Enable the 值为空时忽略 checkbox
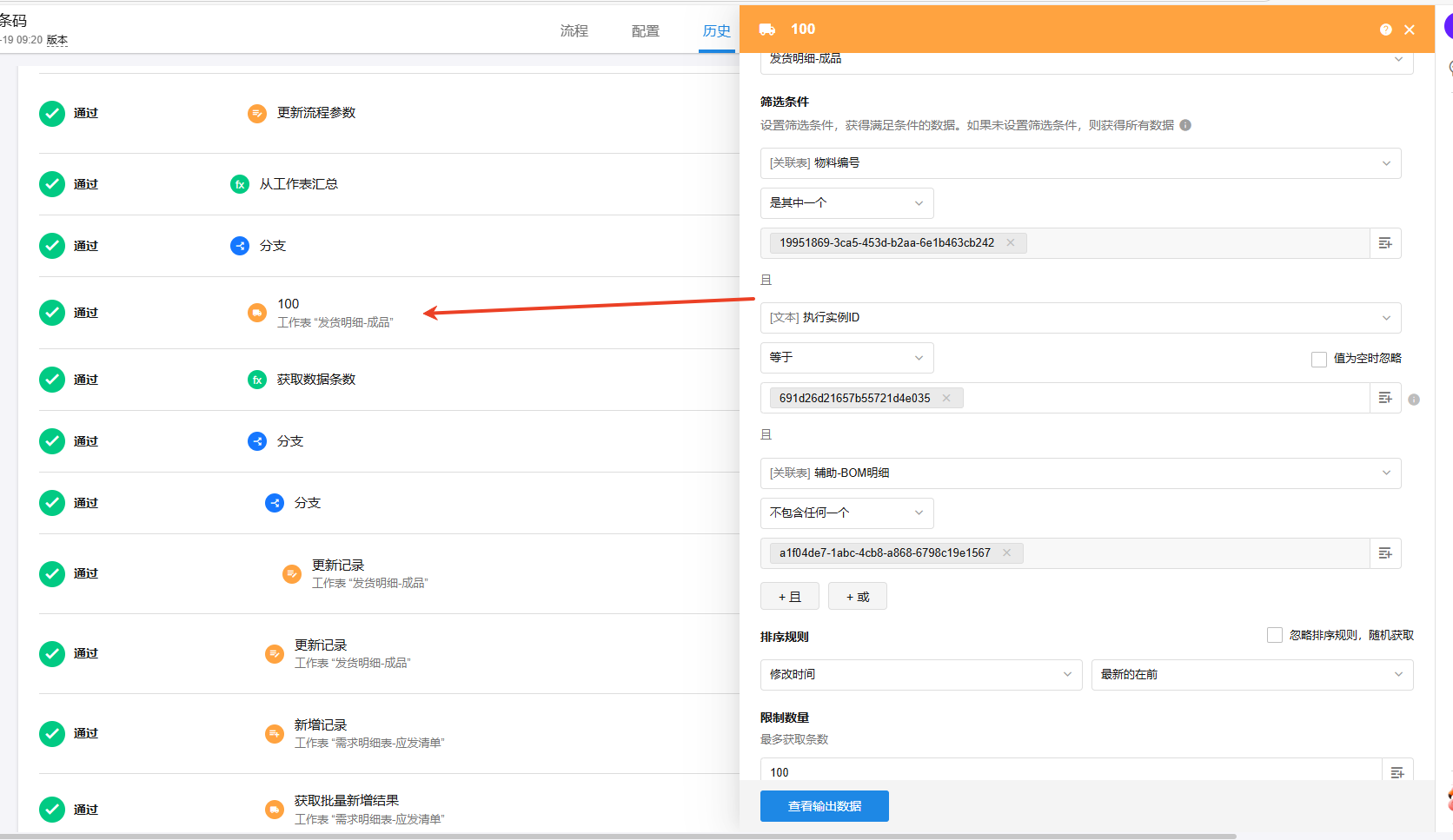The height and width of the screenshot is (840, 1453). pos(1318,359)
